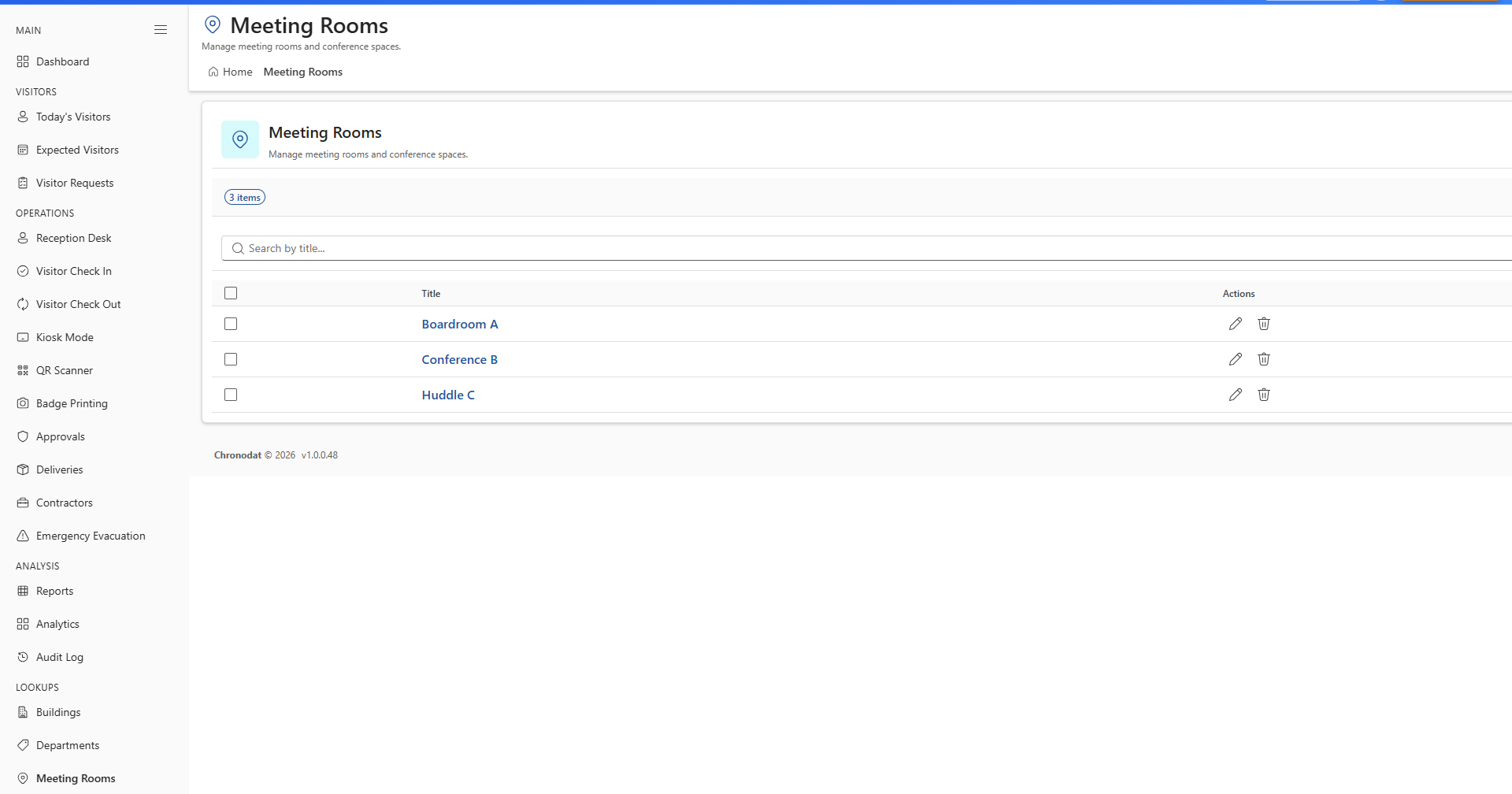Tick the Boardroom A row checkbox

[231, 324]
